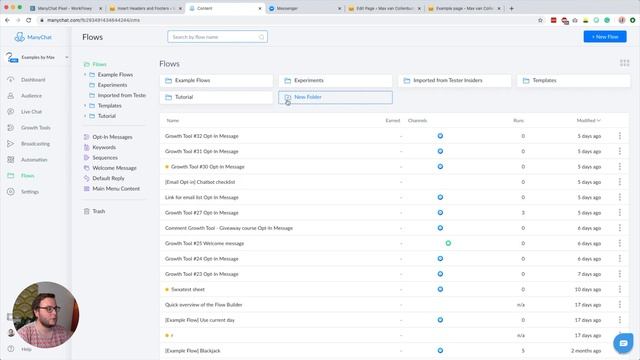Open Automation in the sidebar

[x=34, y=160]
